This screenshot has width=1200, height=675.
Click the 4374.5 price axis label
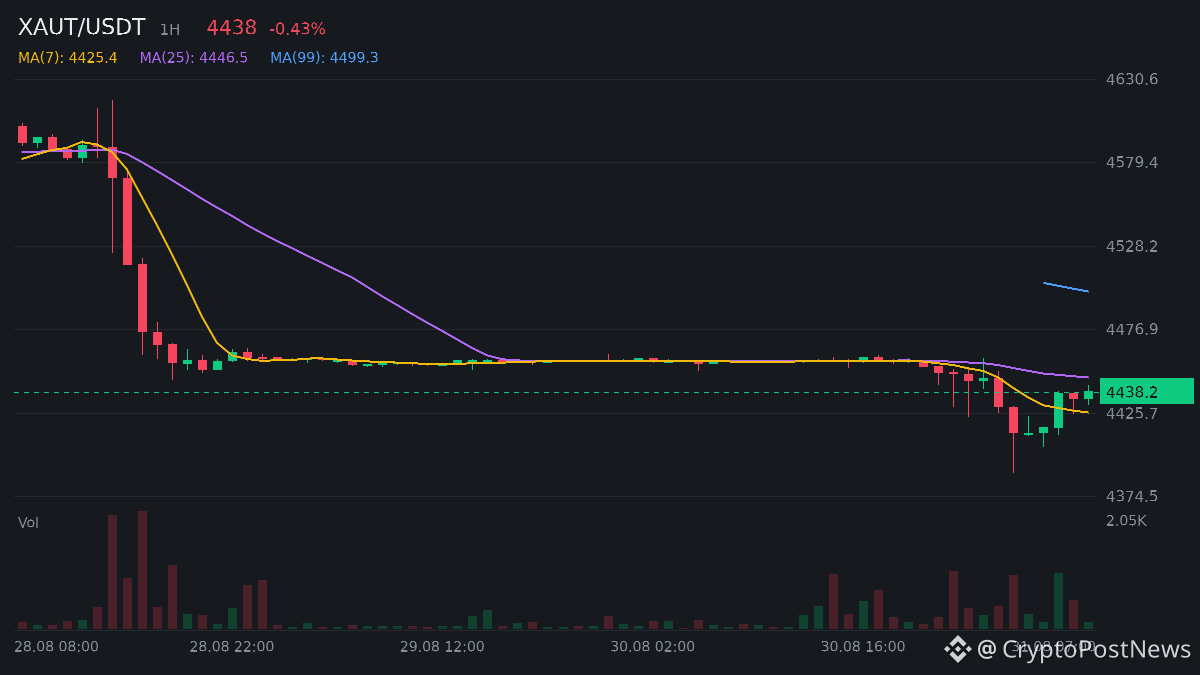coord(1132,496)
